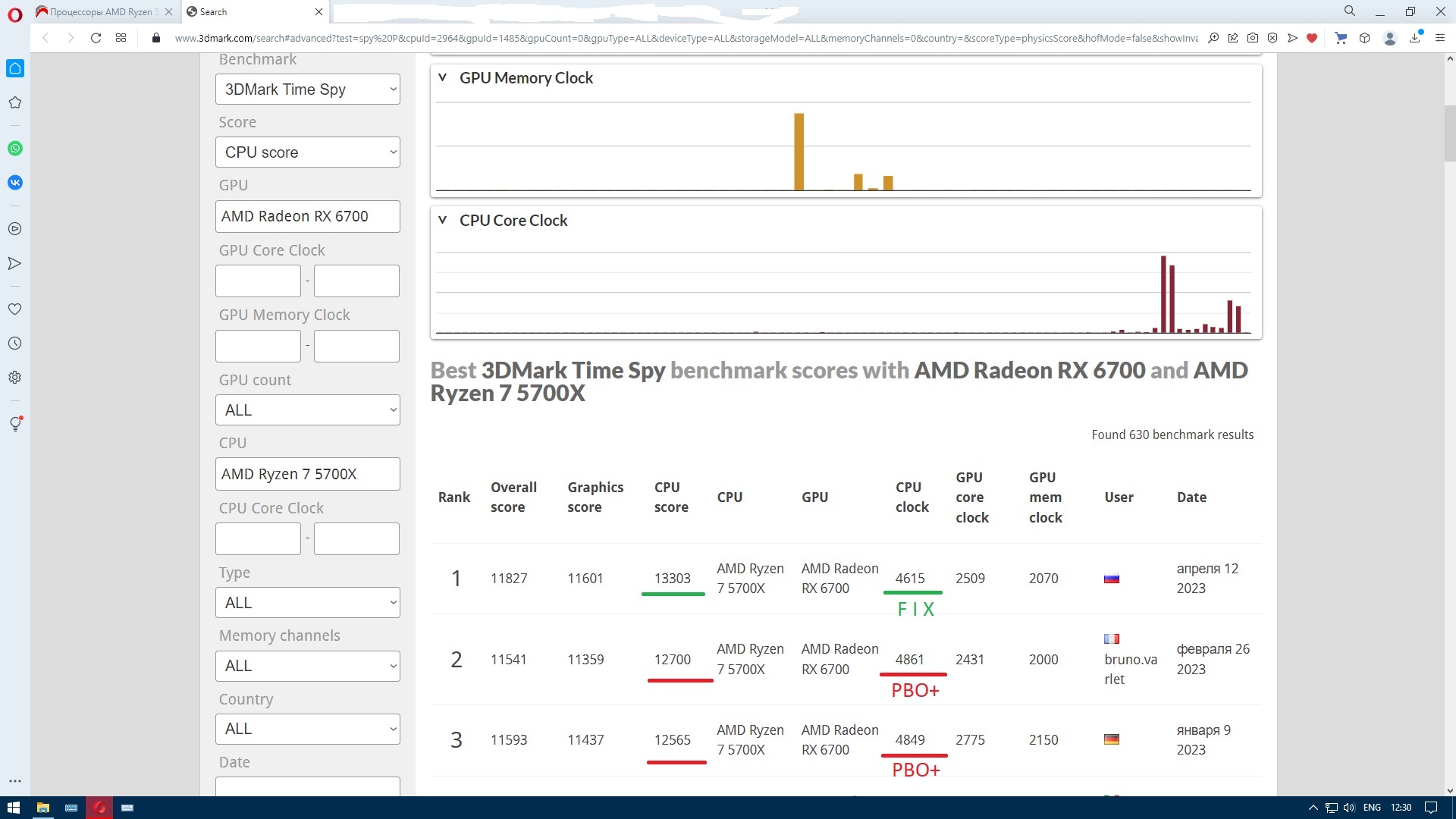Expand the Memory channels dropdown
The image size is (1456, 819).
pos(307,666)
